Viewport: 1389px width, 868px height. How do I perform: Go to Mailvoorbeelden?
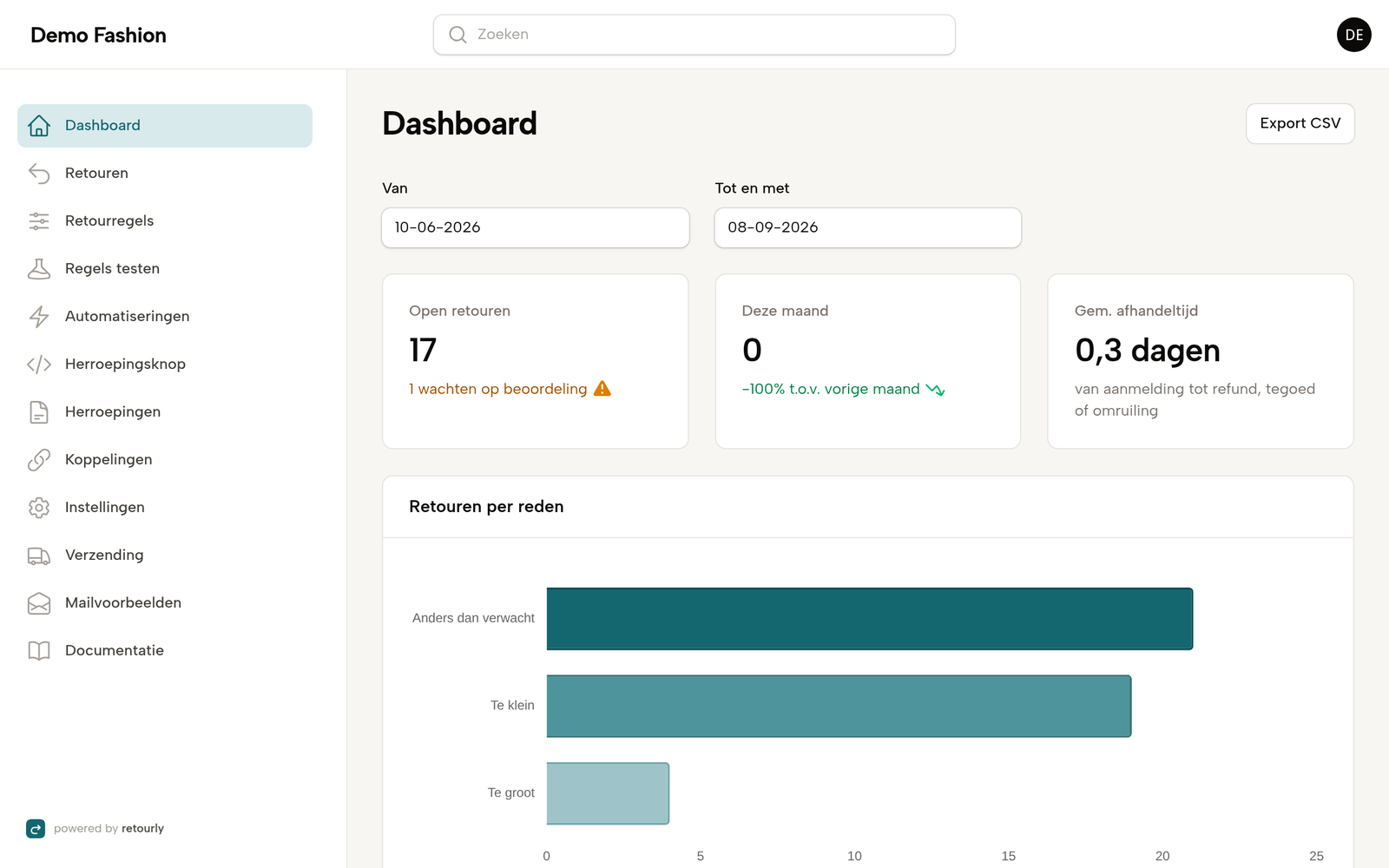point(165,603)
